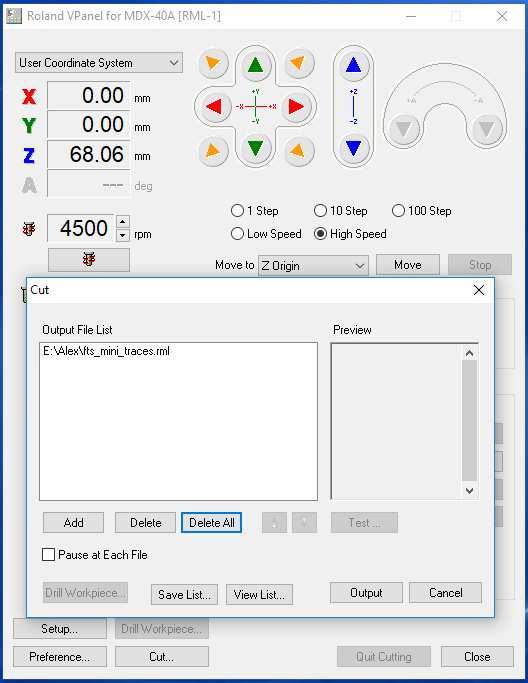The width and height of the screenshot is (528, 683).
Task: Click Delete in Cut dialog
Action: tap(146, 523)
